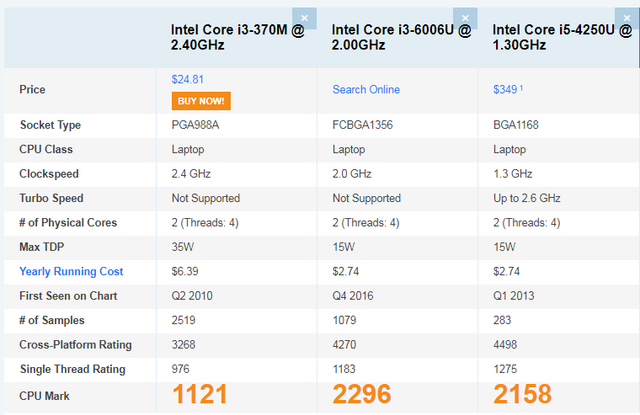Select the 1183 single thread rating
640x415 pixels.
tap(344, 369)
